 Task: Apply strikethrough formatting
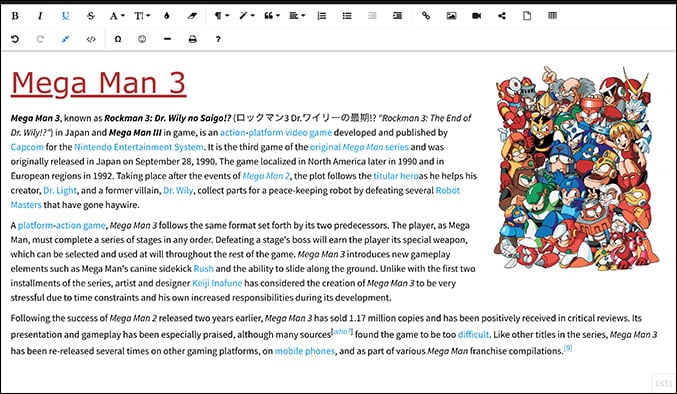click(91, 16)
